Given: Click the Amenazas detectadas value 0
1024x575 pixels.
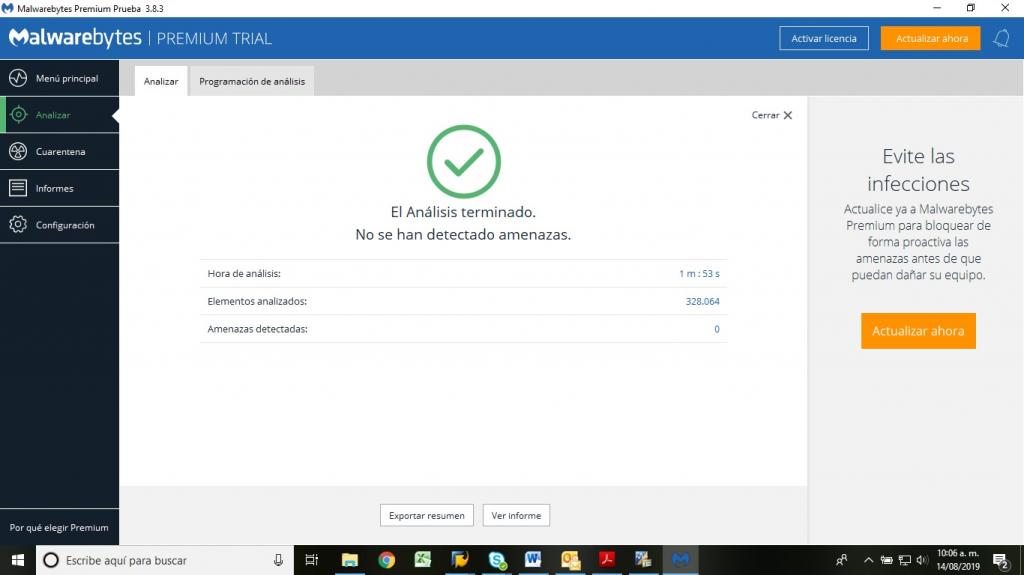Looking at the screenshot, I should pos(716,329).
